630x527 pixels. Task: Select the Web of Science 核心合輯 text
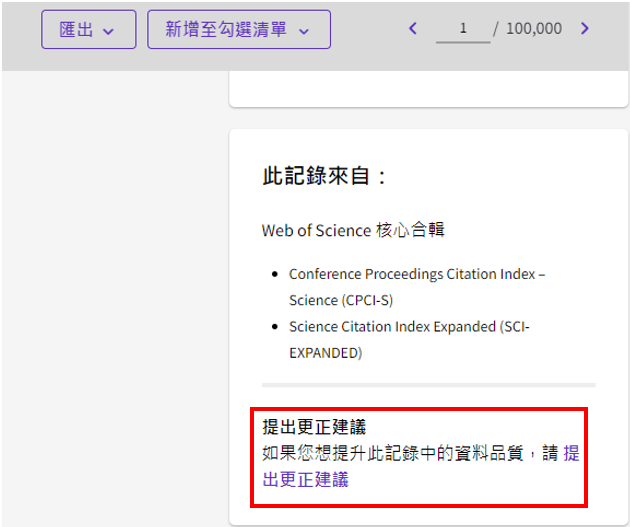[353, 230]
